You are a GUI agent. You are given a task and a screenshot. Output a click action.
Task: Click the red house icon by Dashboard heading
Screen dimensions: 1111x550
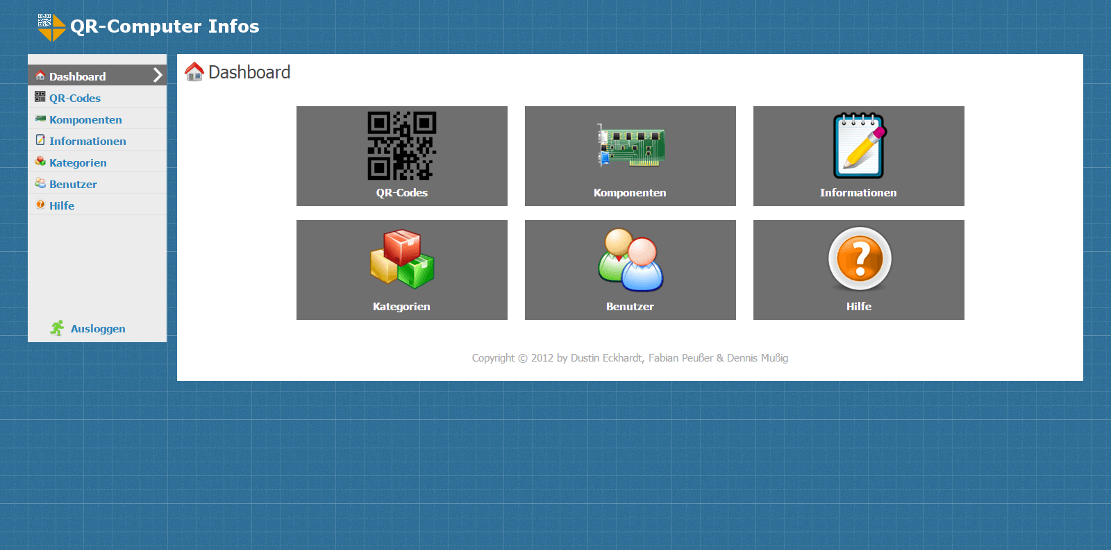coord(194,72)
